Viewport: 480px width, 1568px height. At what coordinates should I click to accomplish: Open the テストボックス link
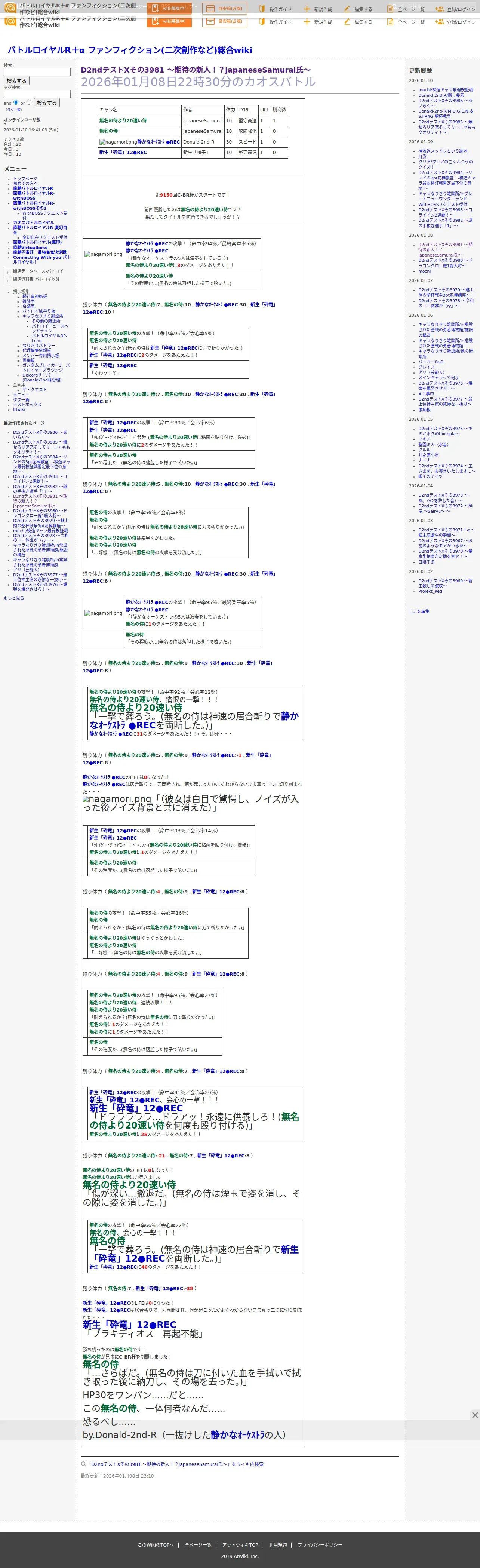pyautogui.click(x=27, y=404)
